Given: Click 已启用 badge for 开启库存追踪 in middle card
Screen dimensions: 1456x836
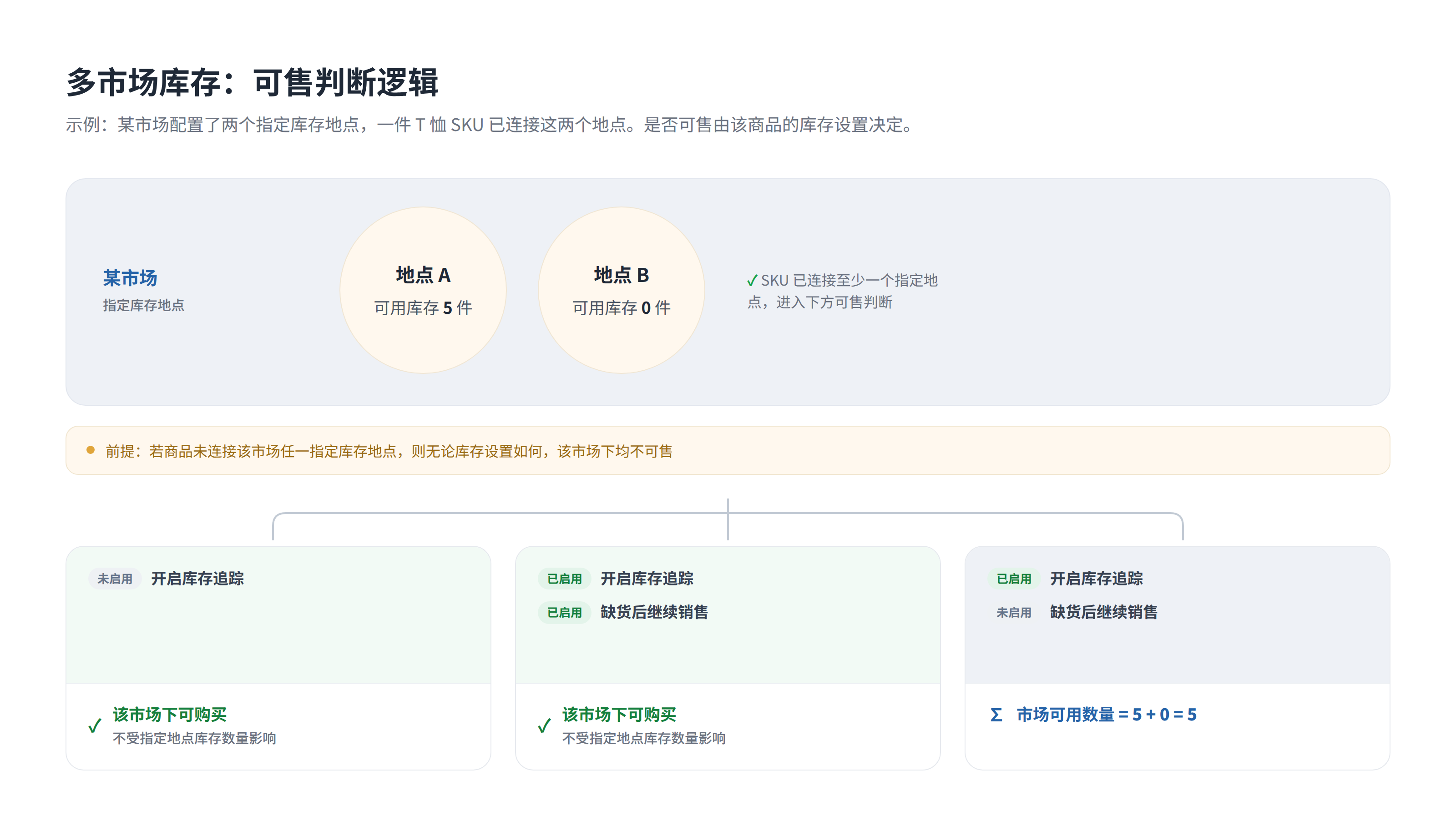Looking at the screenshot, I should pyautogui.click(x=565, y=579).
